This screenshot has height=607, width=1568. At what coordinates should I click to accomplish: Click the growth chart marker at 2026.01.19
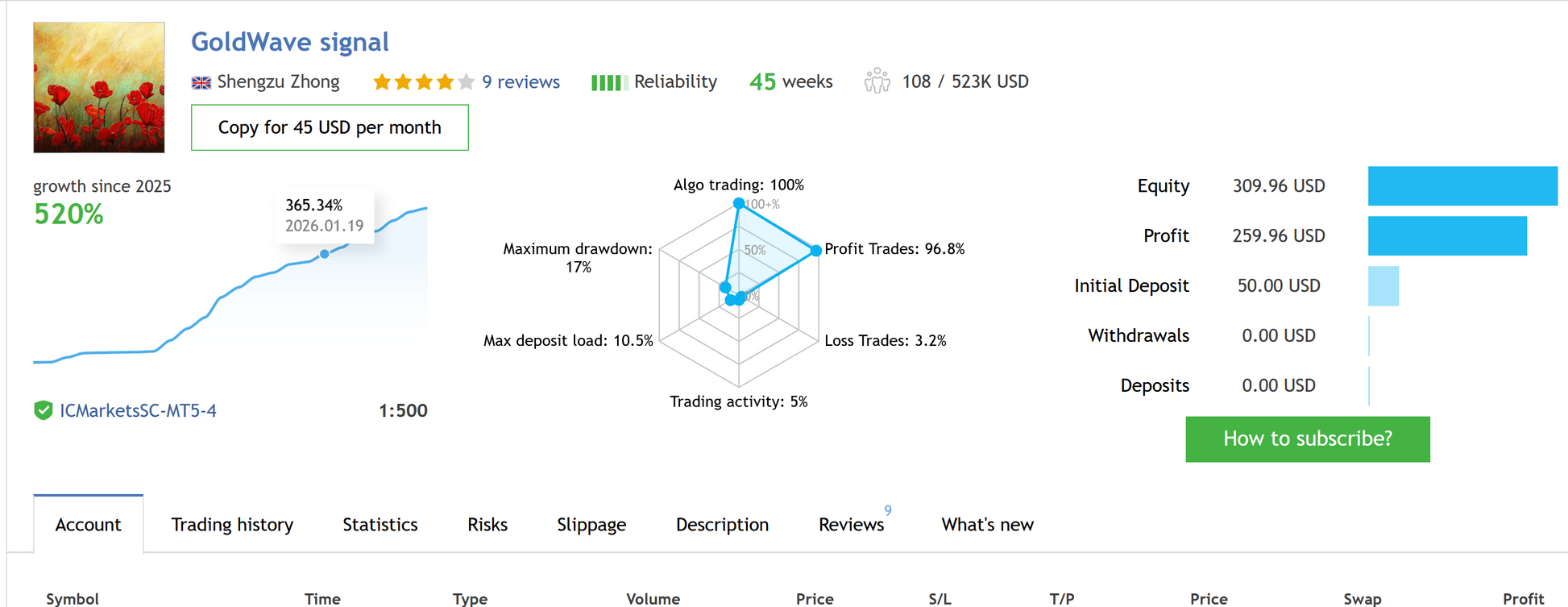(x=325, y=254)
